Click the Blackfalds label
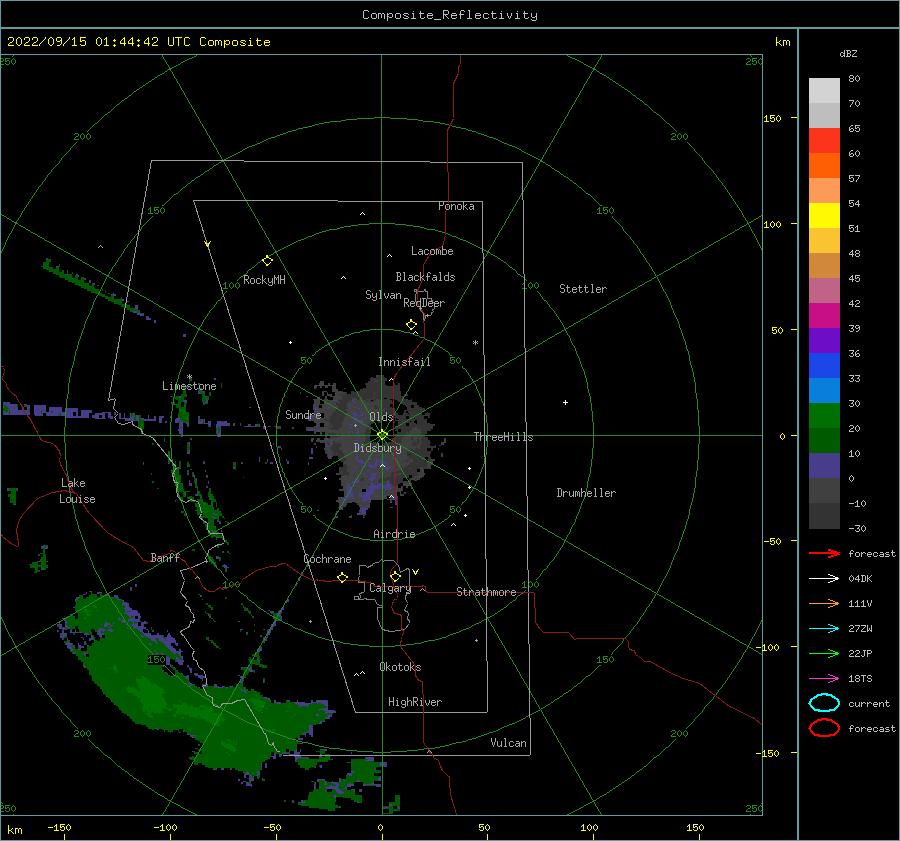The width and height of the screenshot is (900, 841). [x=425, y=277]
